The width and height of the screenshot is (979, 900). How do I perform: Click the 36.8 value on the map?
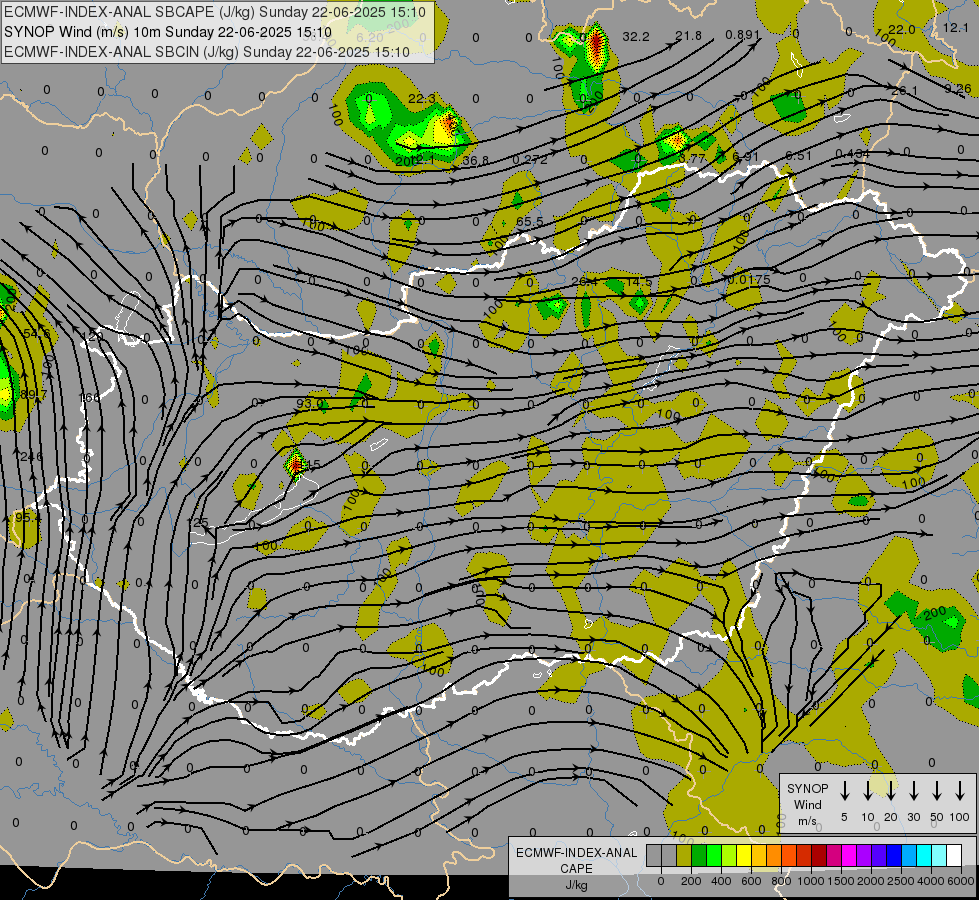pos(475,161)
